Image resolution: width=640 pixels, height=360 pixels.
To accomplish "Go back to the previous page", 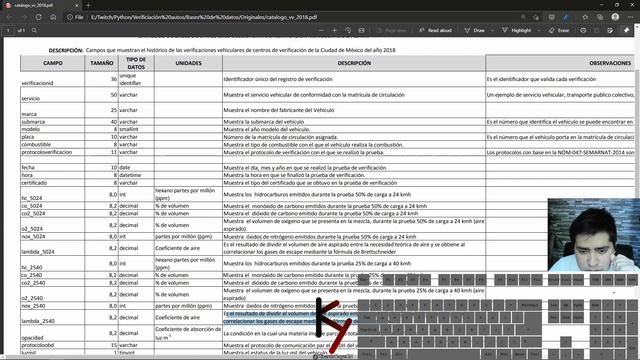I will (9, 17).
